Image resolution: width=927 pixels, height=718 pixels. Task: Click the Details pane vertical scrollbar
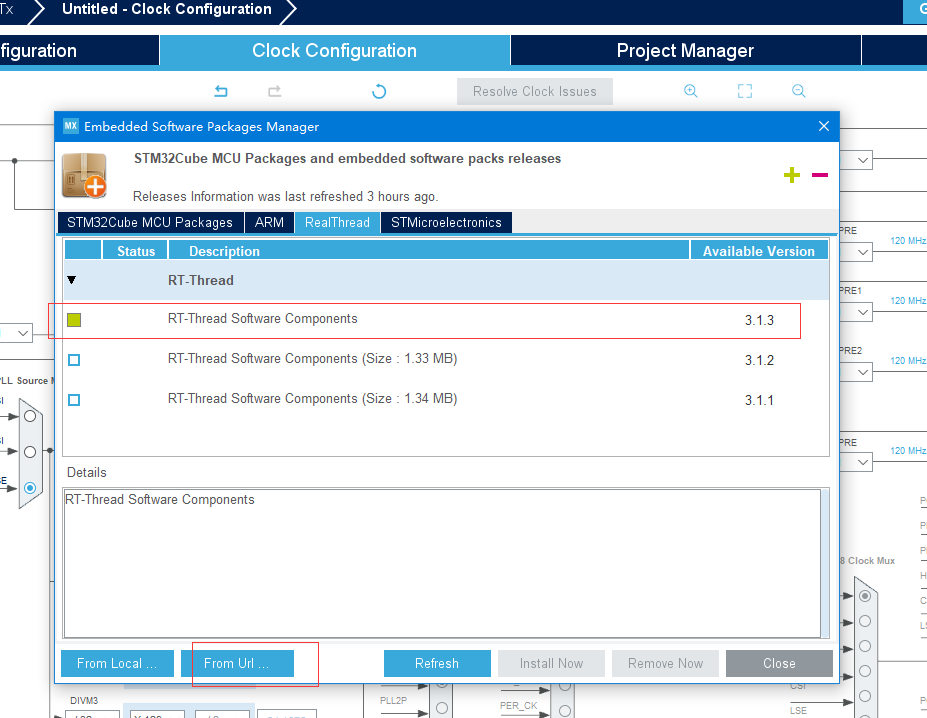825,562
